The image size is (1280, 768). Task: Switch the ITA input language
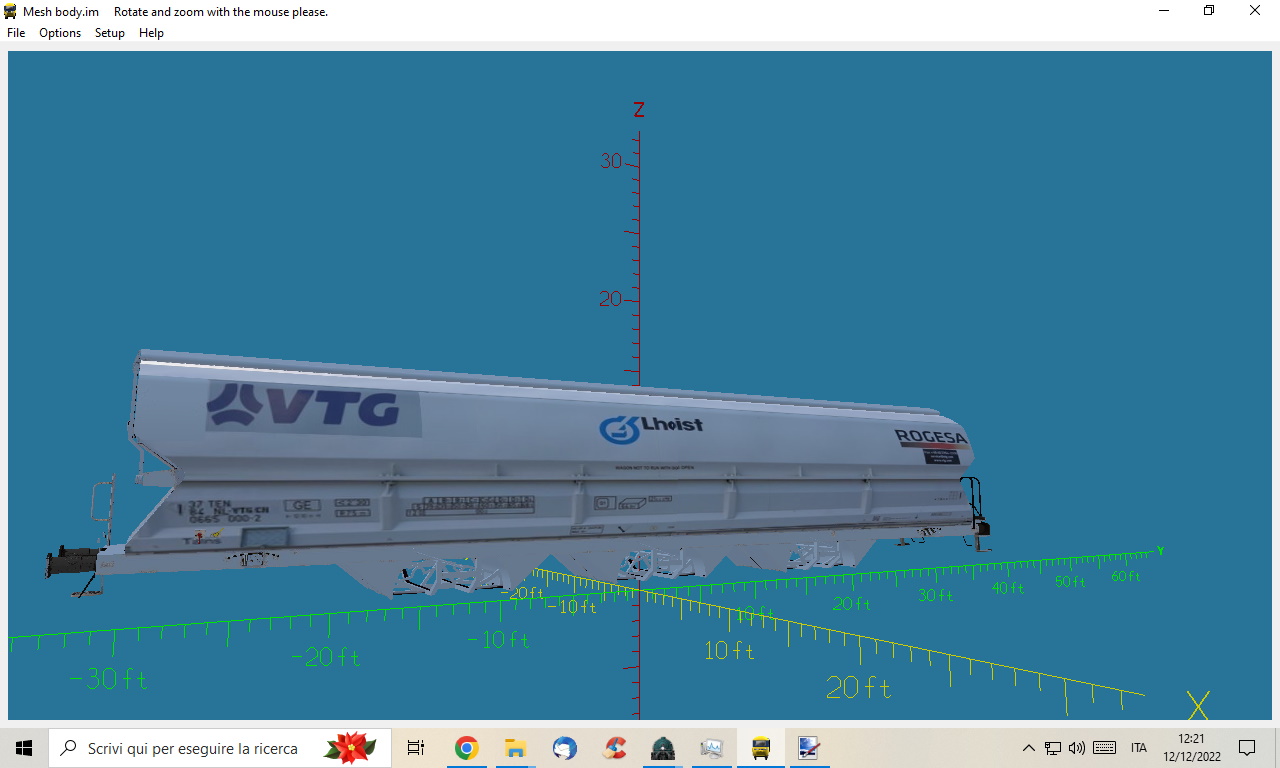1139,748
